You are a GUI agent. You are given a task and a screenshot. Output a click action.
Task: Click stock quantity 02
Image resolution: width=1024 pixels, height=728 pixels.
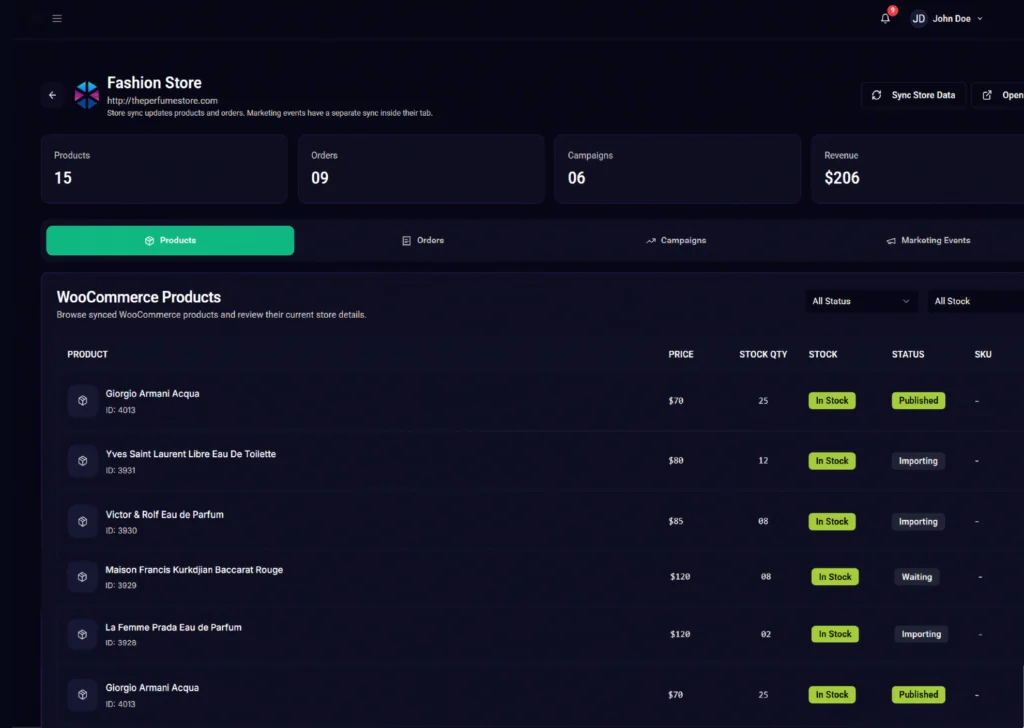click(765, 634)
